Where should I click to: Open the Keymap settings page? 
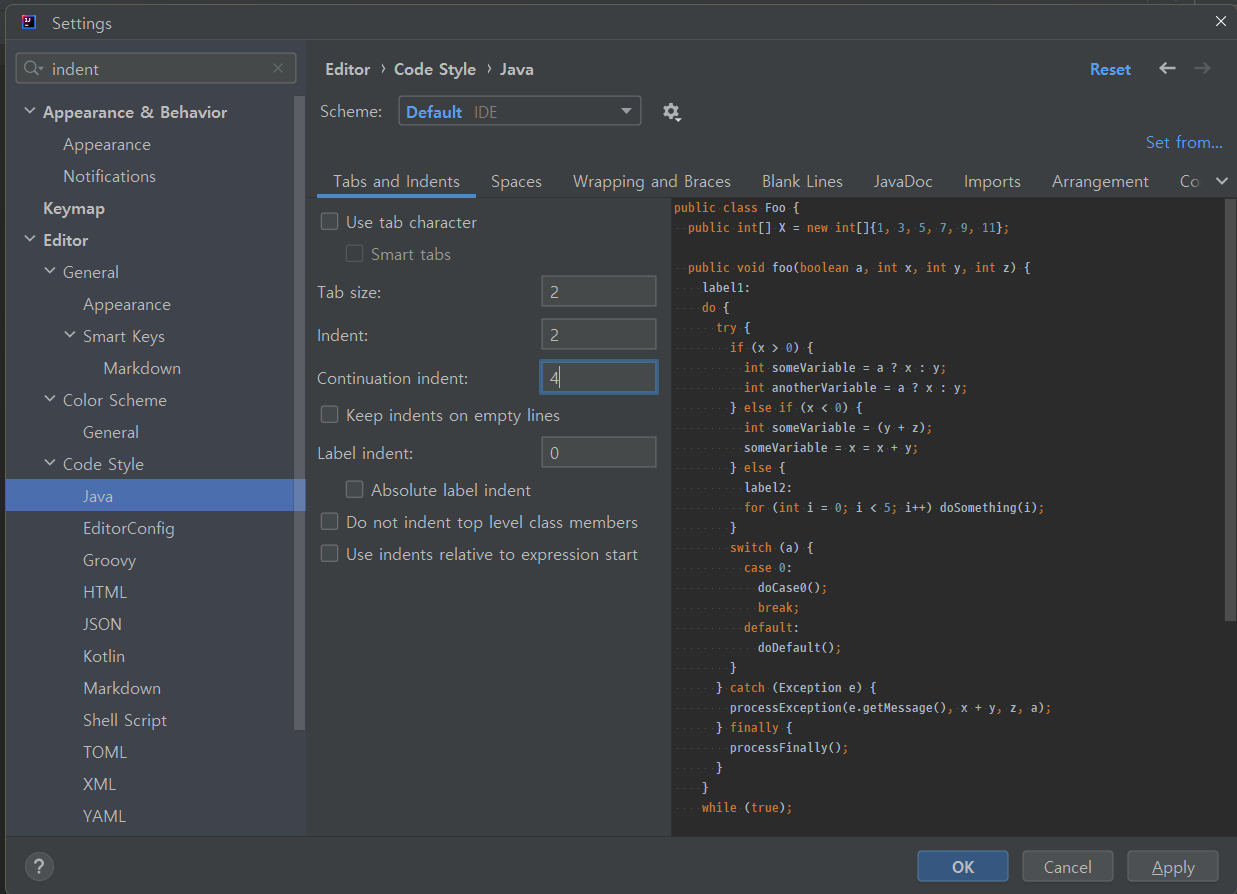74,208
